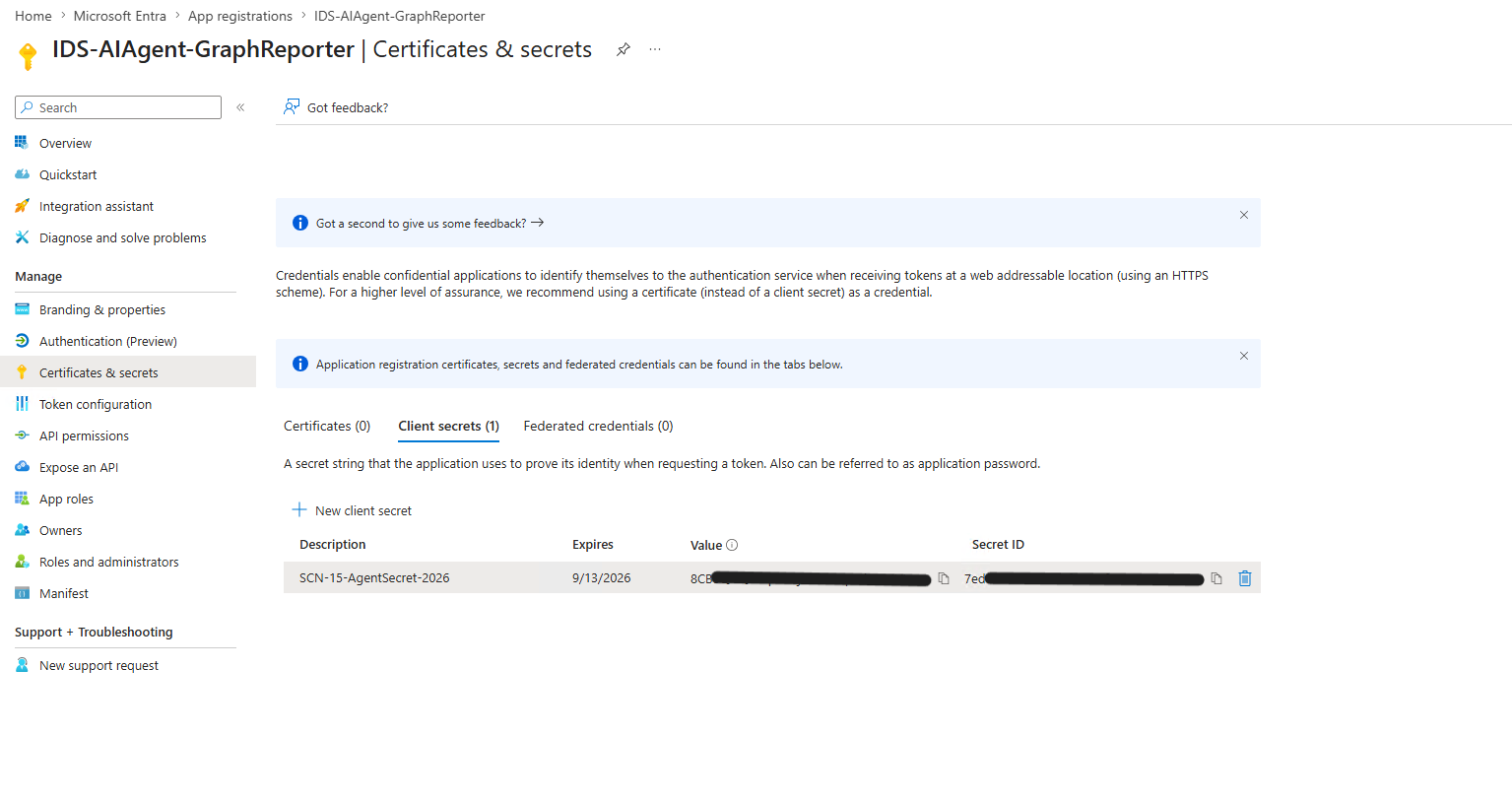This screenshot has height=803, width=1512.
Task: Open New support request
Action: pos(99,665)
